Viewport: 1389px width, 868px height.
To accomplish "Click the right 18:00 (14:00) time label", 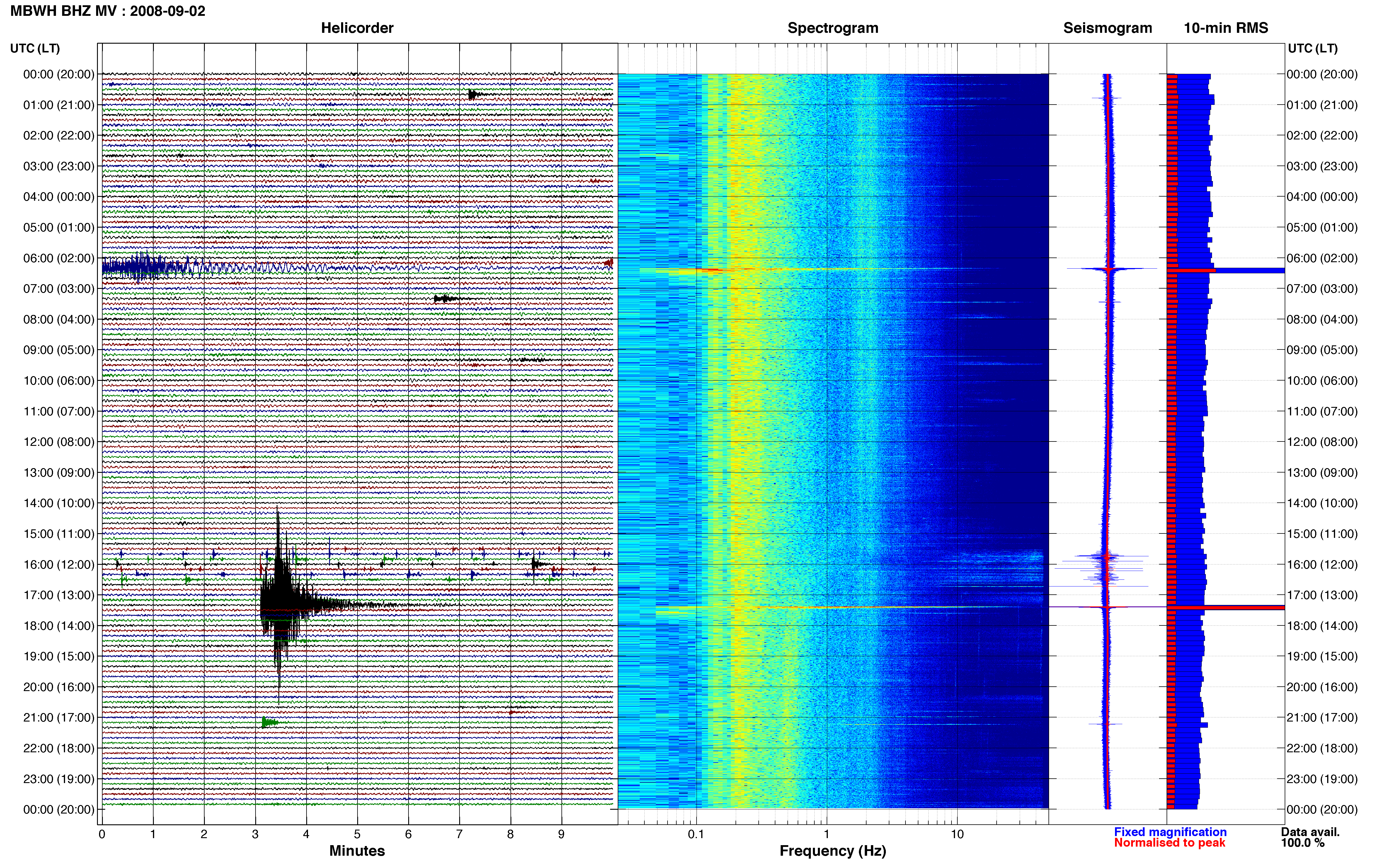I will click(1322, 626).
